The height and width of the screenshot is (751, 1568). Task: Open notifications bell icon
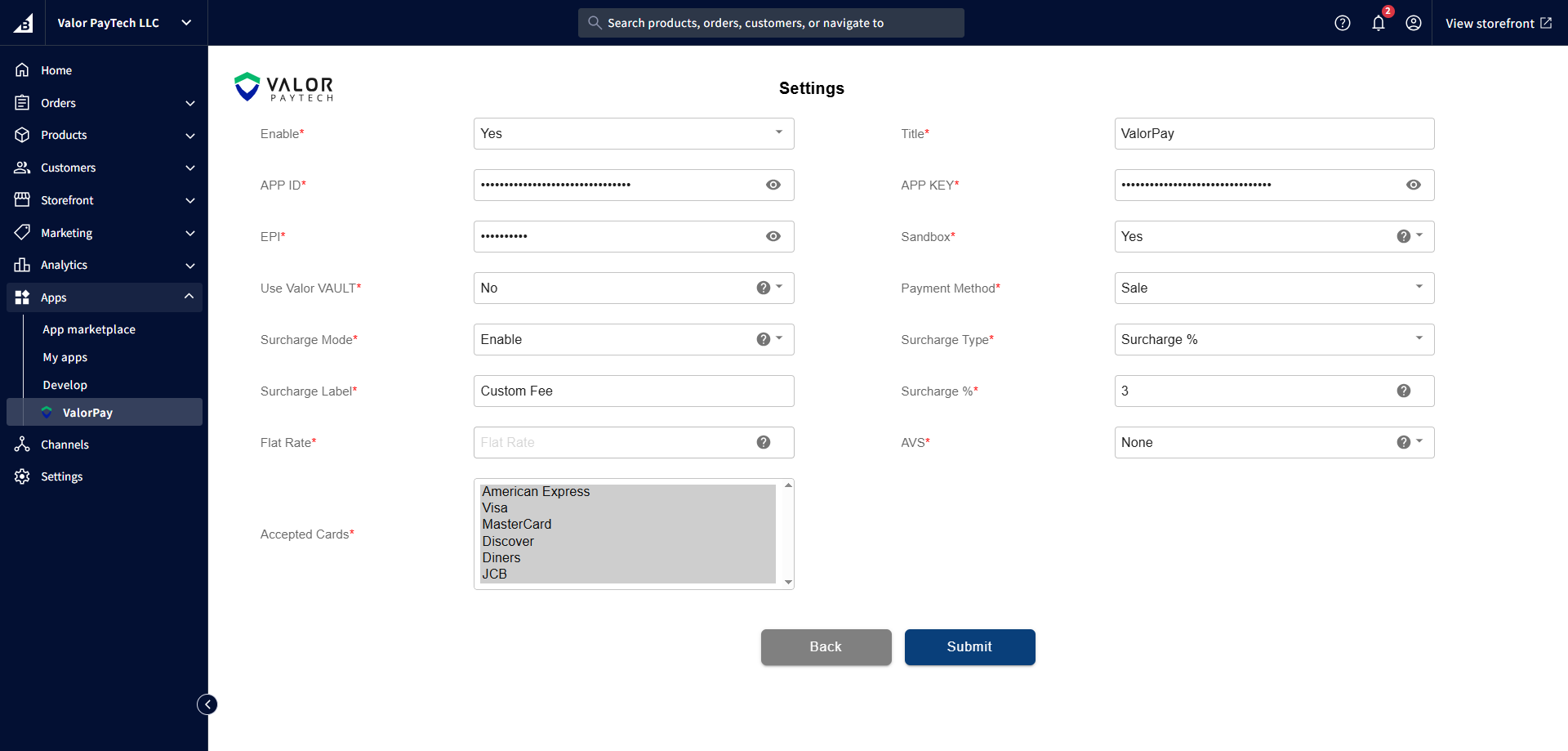(1379, 23)
